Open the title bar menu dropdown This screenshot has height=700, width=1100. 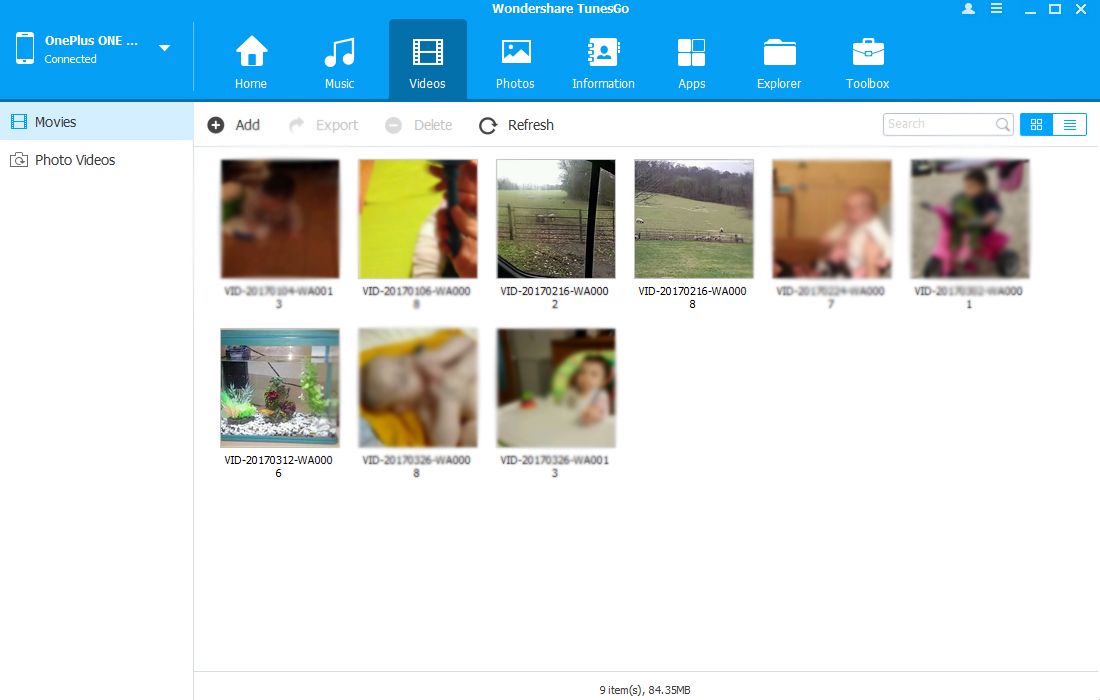point(996,9)
